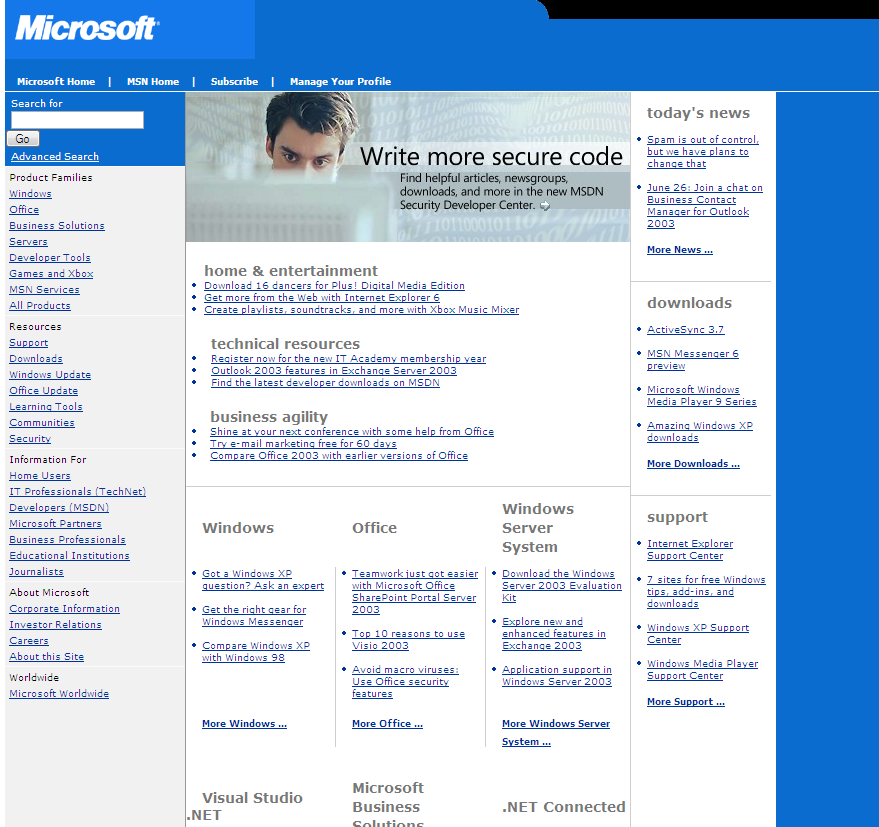View IT Professionals (TechNet) page
The height and width of the screenshot is (827, 879).
coord(77,491)
